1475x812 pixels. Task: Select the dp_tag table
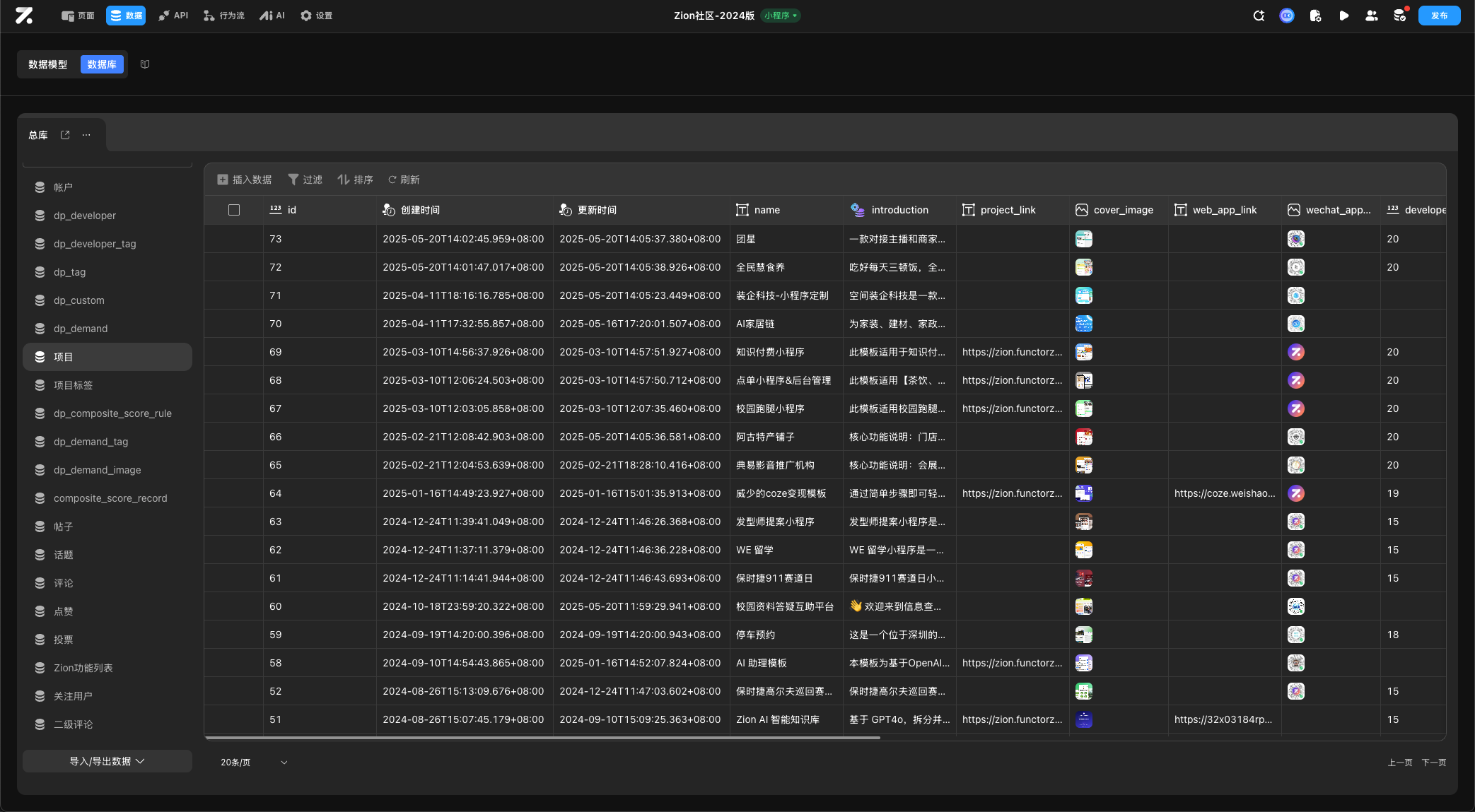click(x=107, y=272)
